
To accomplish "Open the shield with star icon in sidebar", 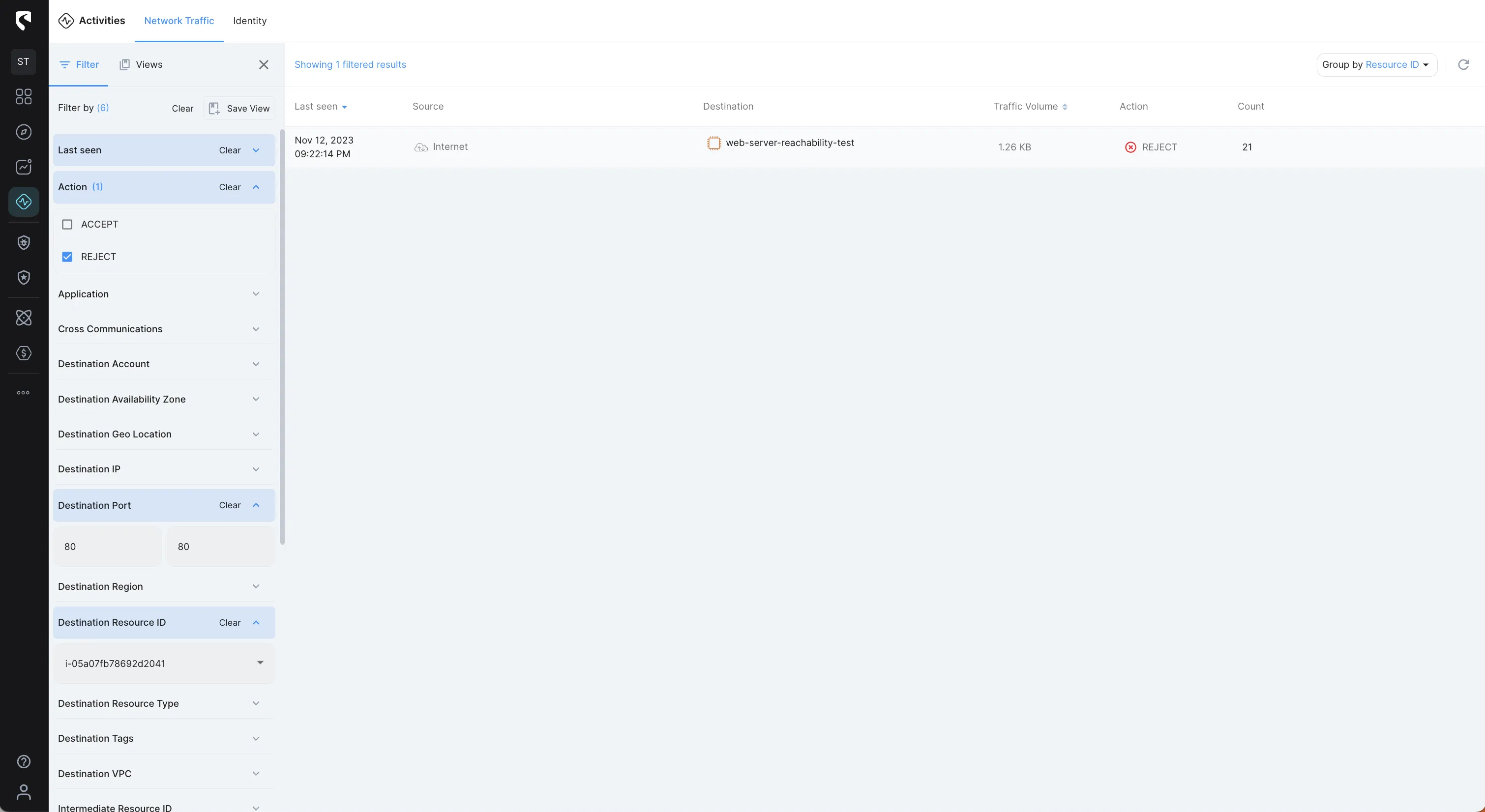I will tap(24, 278).
